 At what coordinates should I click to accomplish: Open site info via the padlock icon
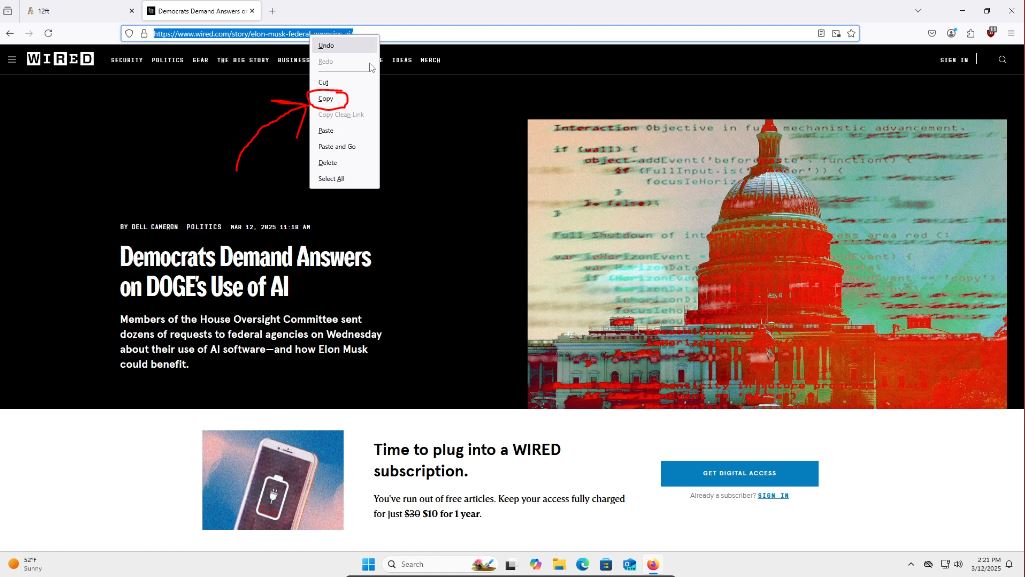[x=144, y=33]
